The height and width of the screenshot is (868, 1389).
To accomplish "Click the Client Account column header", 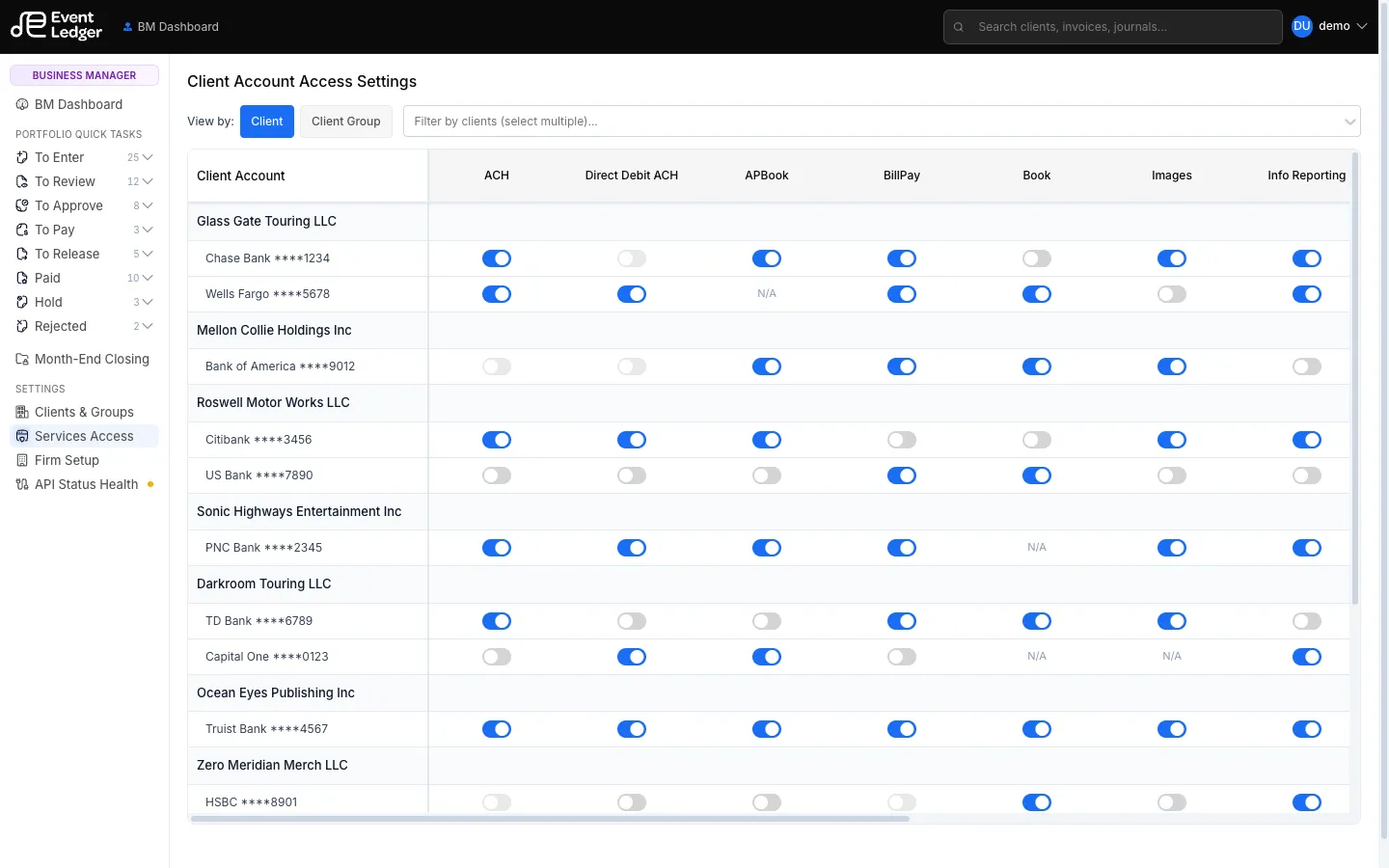I will pyautogui.click(x=308, y=176).
